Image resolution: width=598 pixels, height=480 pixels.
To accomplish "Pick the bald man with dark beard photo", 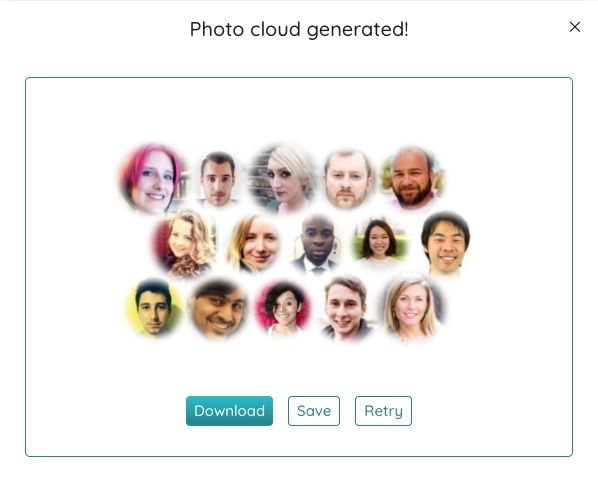I will click(x=413, y=178).
